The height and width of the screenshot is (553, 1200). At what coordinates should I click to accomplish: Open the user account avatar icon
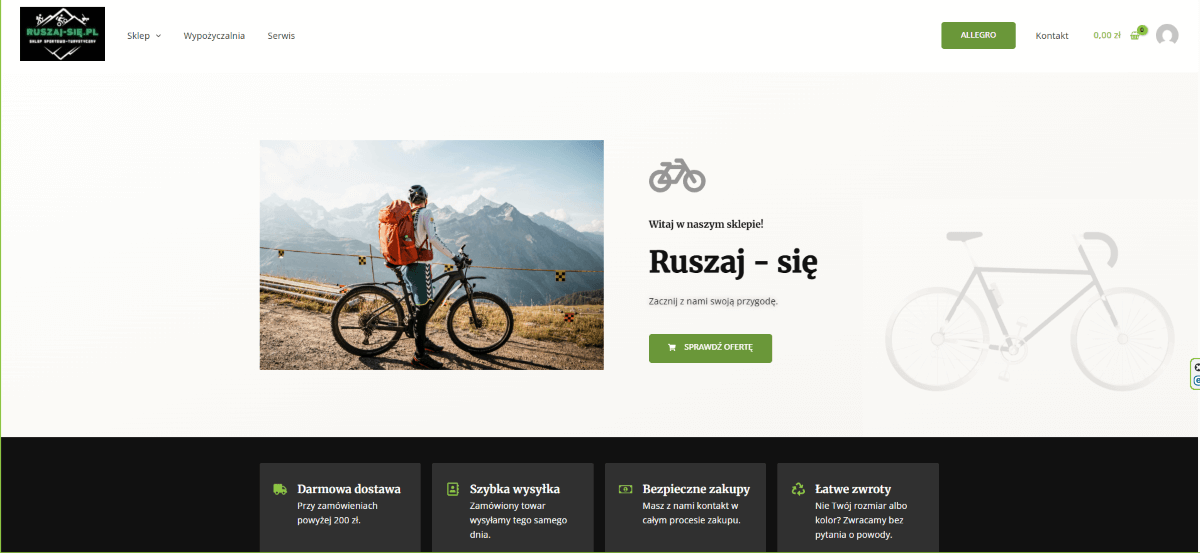(1167, 35)
